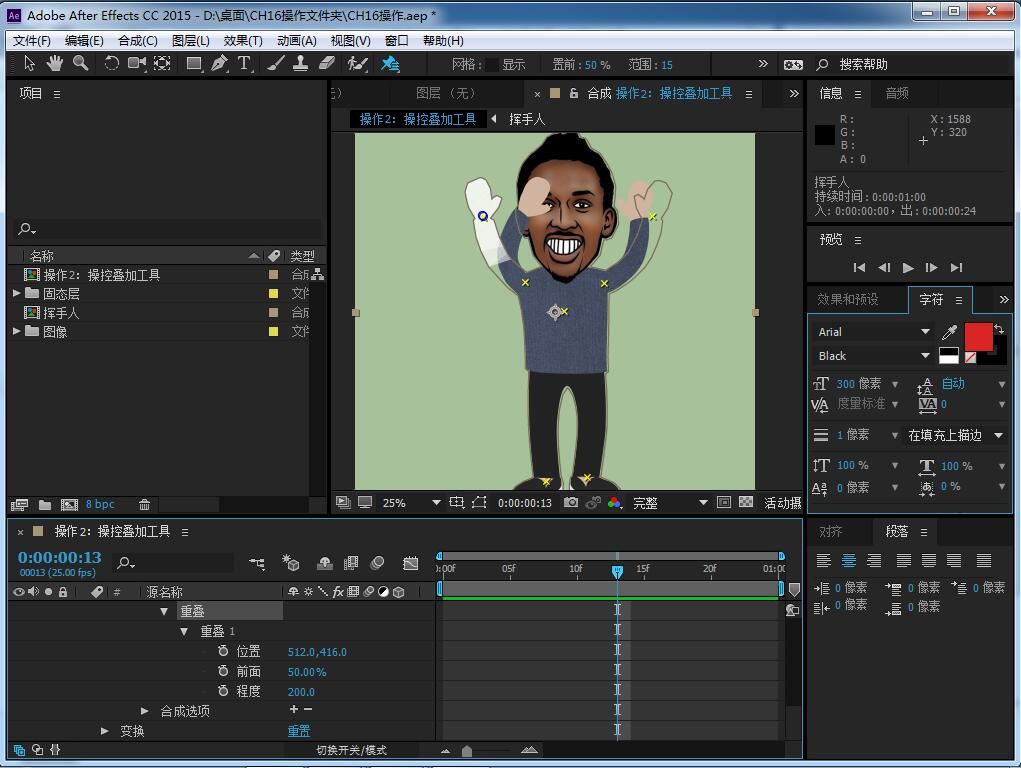
Task: Select the Horizontal Type tool
Action: [x=244, y=63]
